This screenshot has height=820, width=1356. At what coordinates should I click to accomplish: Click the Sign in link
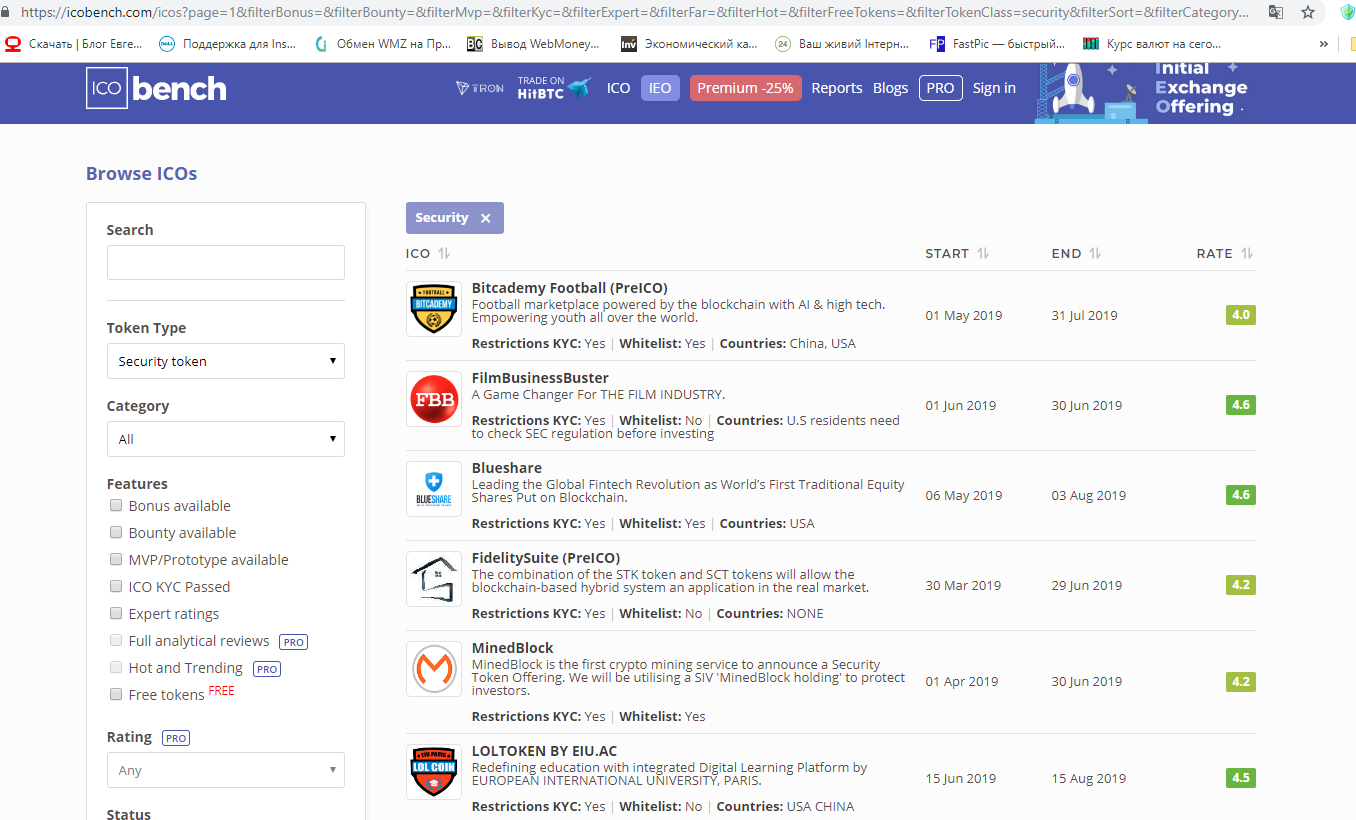click(x=994, y=88)
